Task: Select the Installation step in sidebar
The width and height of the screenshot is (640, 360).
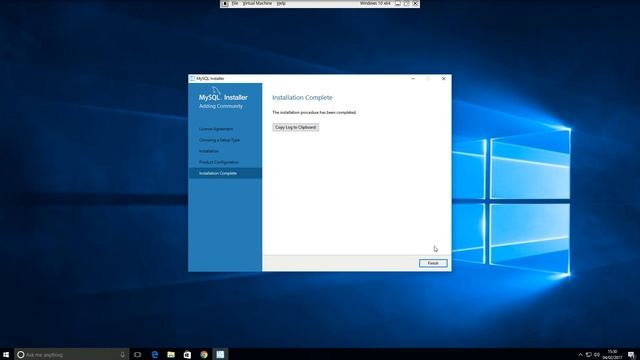Action: [x=209, y=151]
